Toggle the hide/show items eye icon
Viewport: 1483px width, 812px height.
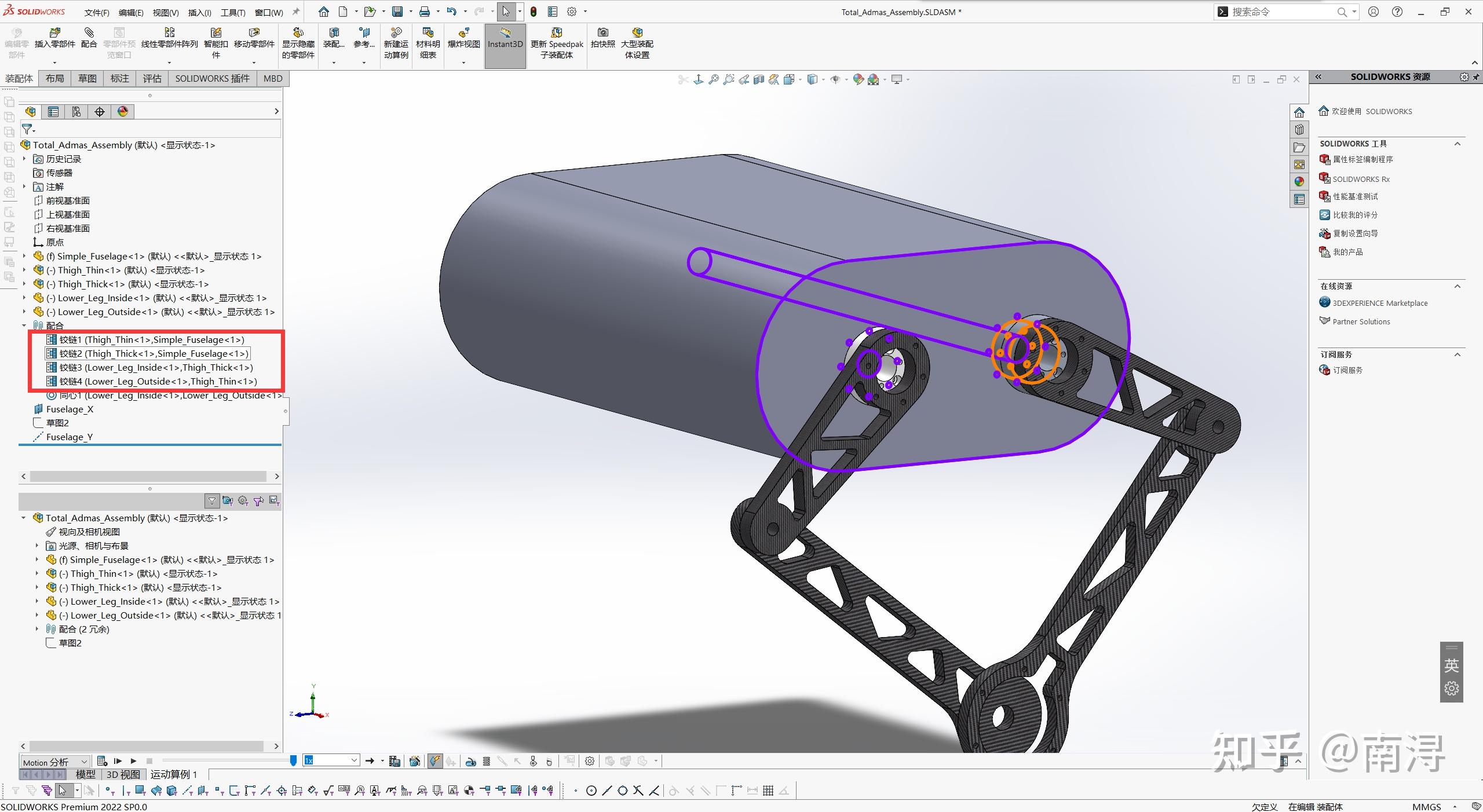click(x=837, y=79)
